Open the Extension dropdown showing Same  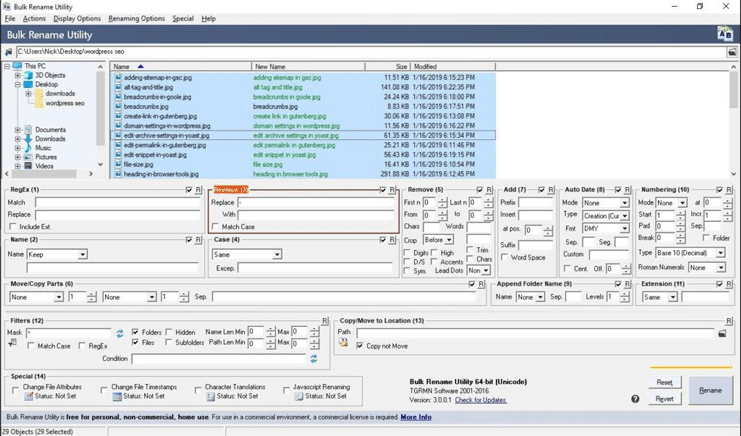[x=660, y=298]
